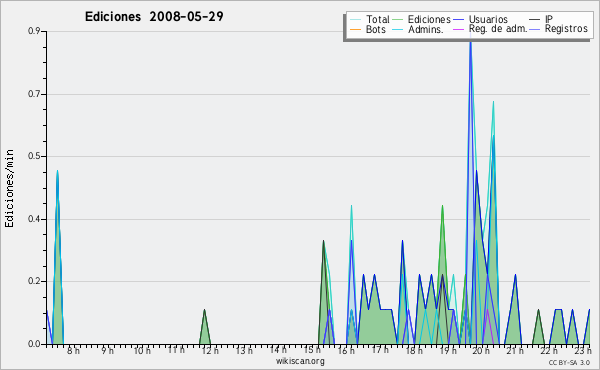Image resolution: width=600 pixels, height=370 pixels.
Task: Click the '12 h' x-axis label
Action: (x=210, y=350)
